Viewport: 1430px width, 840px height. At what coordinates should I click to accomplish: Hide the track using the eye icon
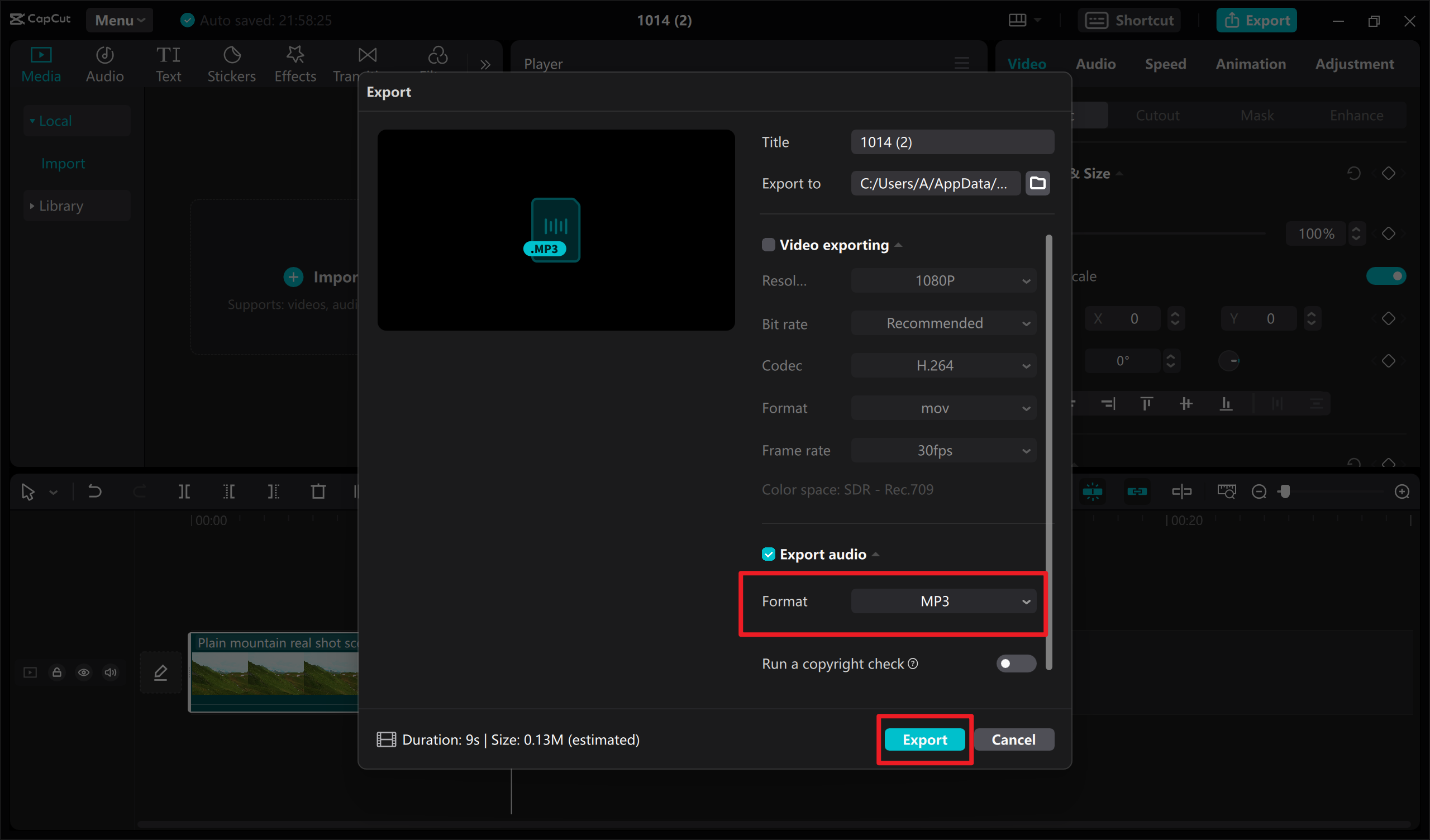tap(83, 672)
